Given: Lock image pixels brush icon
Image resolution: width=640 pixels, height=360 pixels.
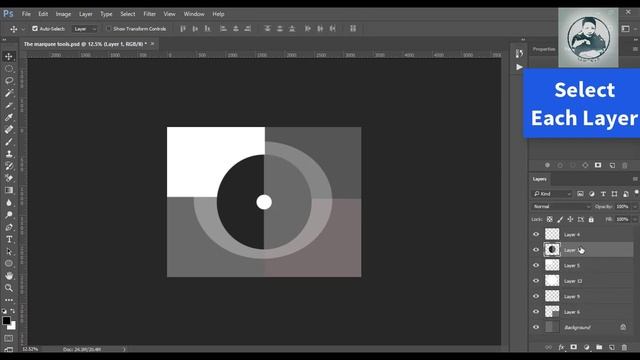Looking at the screenshot, I should pos(560,220).
